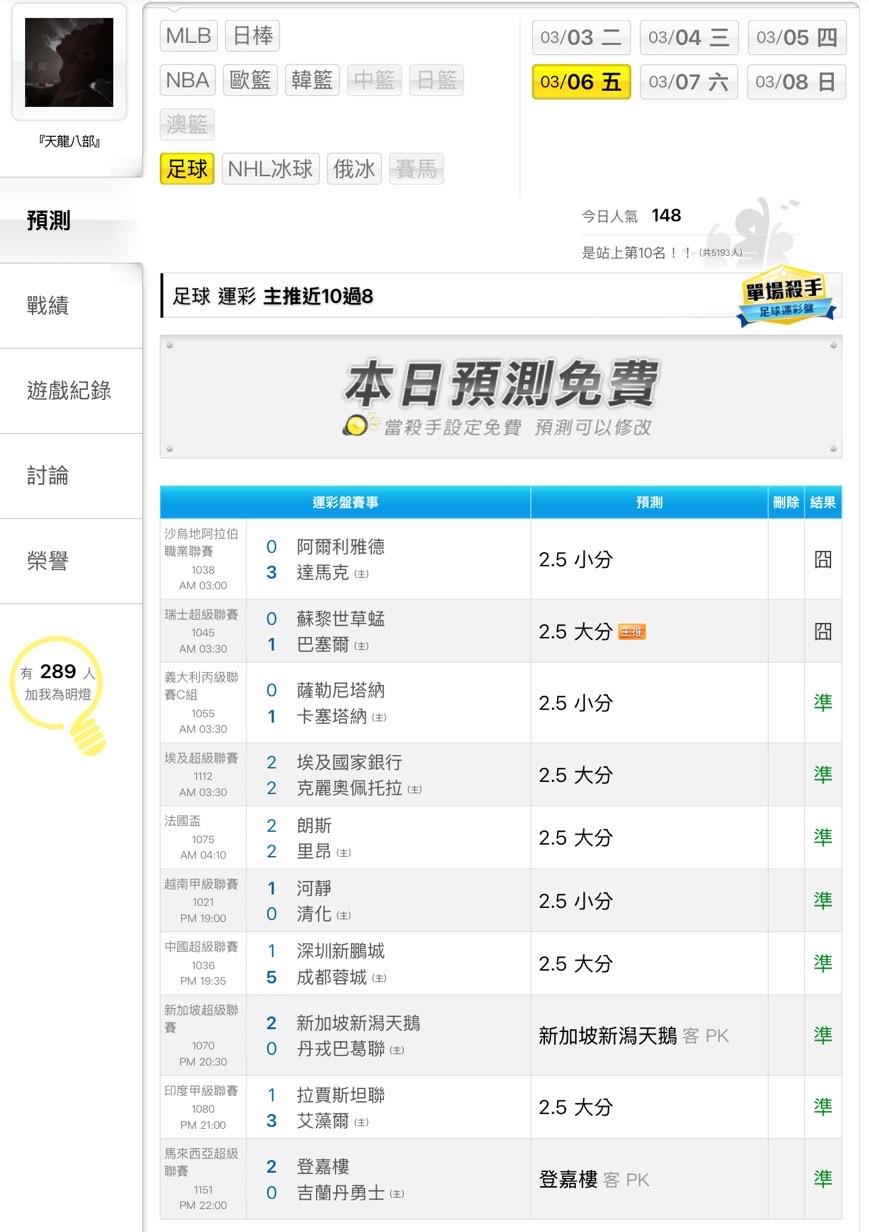Viewport: 869px width, 1232px height.
Task: Click the 囧 result for 達馬克 match
Action: [x=823, y=560]
